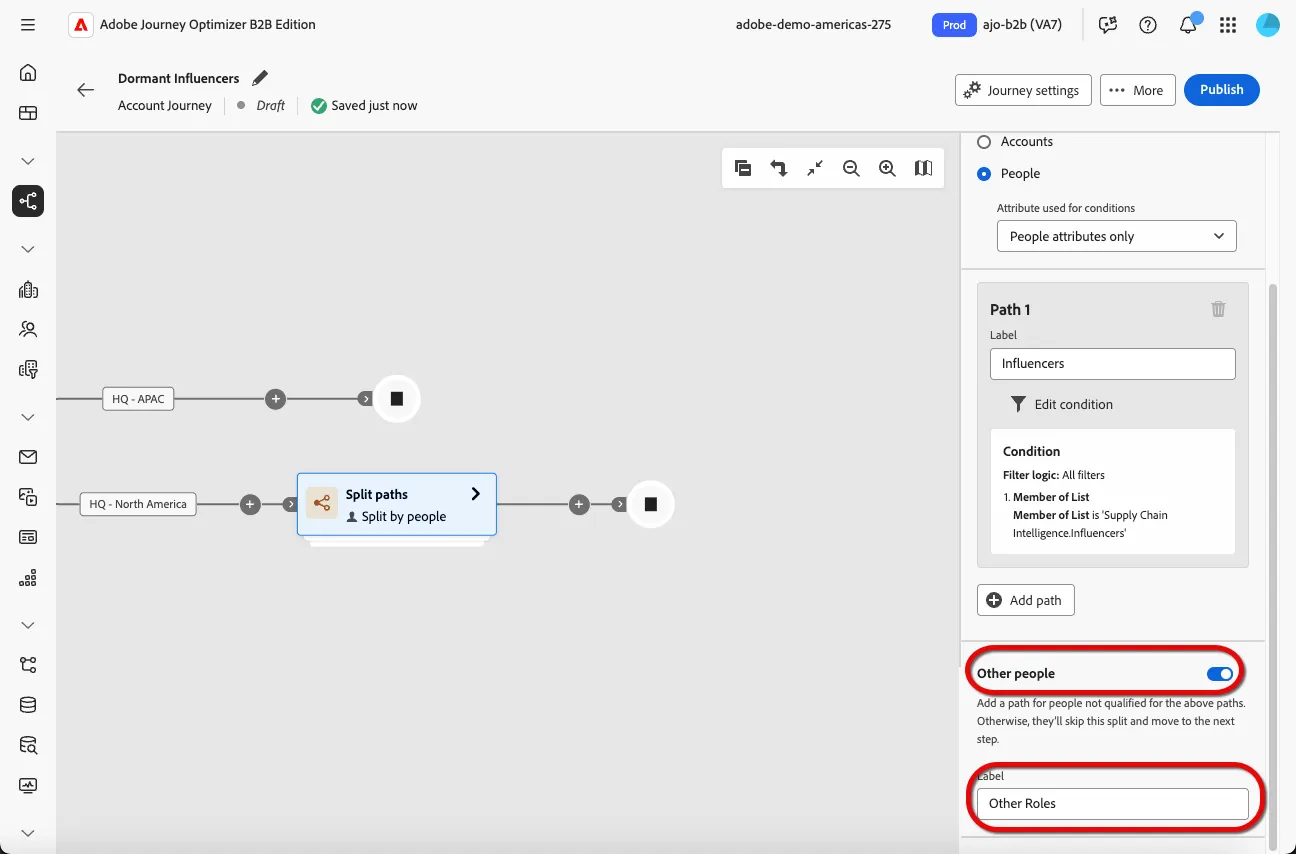
Task: Open the hamburger navigation menu
Action: point(28,25)
